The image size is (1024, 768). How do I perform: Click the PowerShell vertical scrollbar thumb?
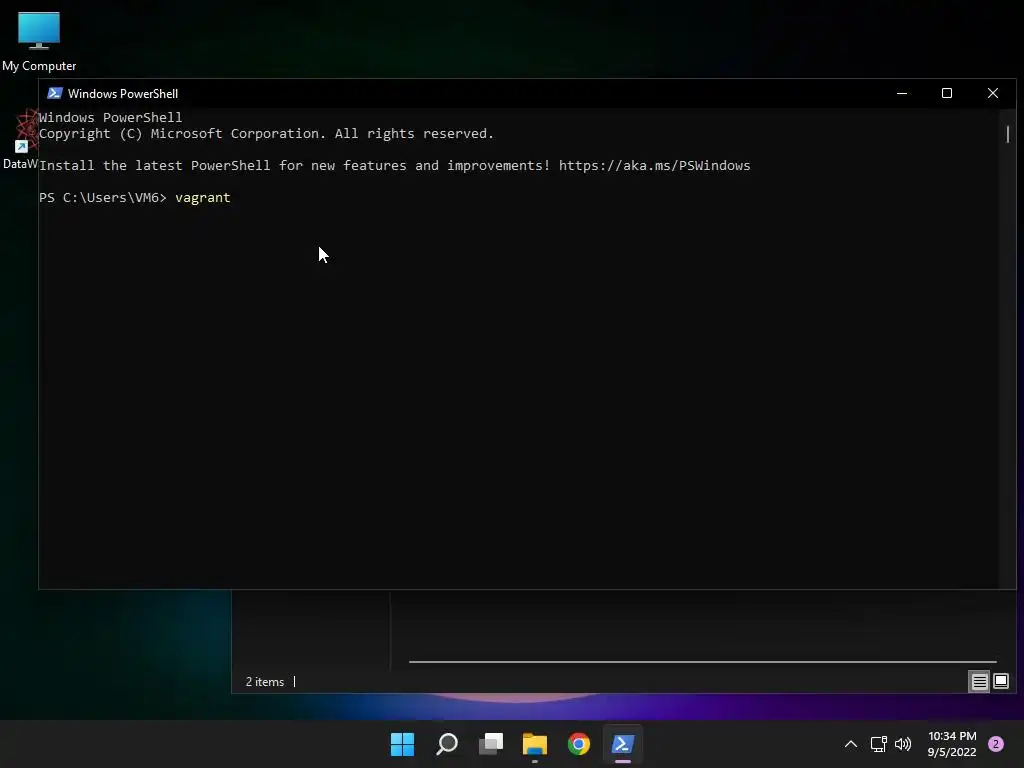pos(1008,134)
